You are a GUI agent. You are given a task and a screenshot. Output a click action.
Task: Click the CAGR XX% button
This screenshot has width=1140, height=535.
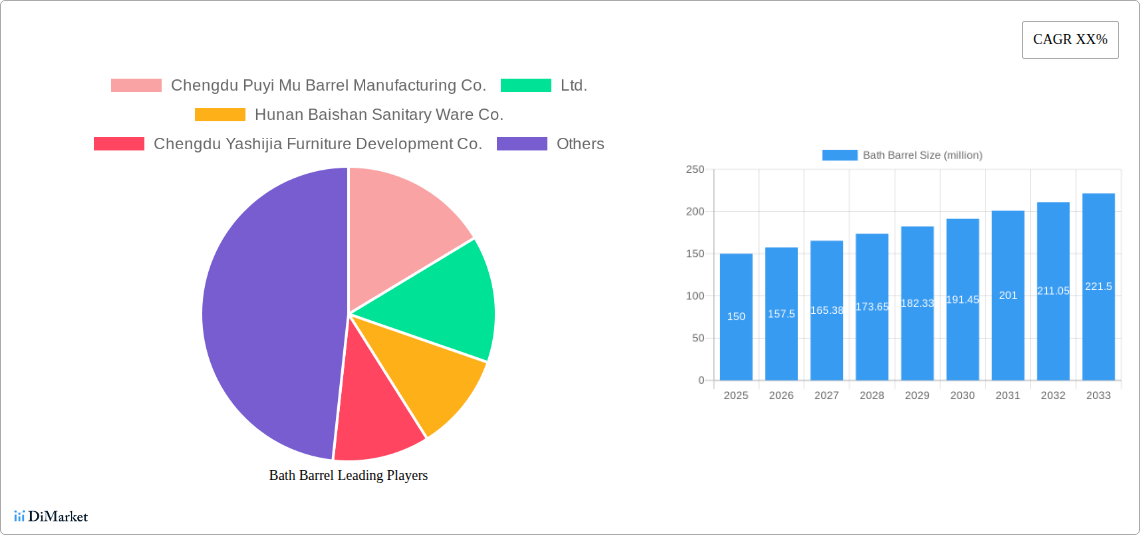click(x=1070, y=40)
